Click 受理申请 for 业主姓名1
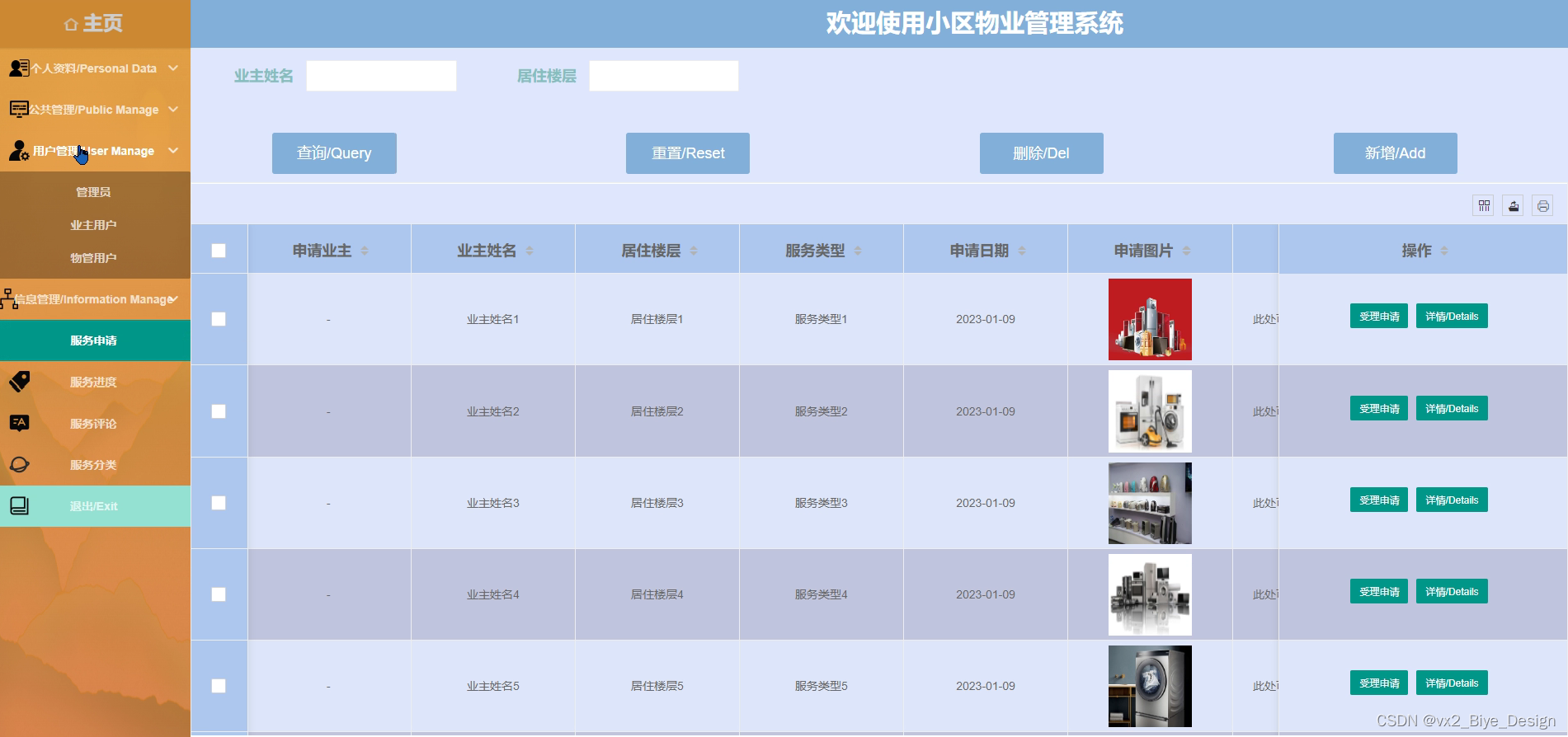Screen dimensions: 1568x737 pyautogui.click(x=1379, y=317)
